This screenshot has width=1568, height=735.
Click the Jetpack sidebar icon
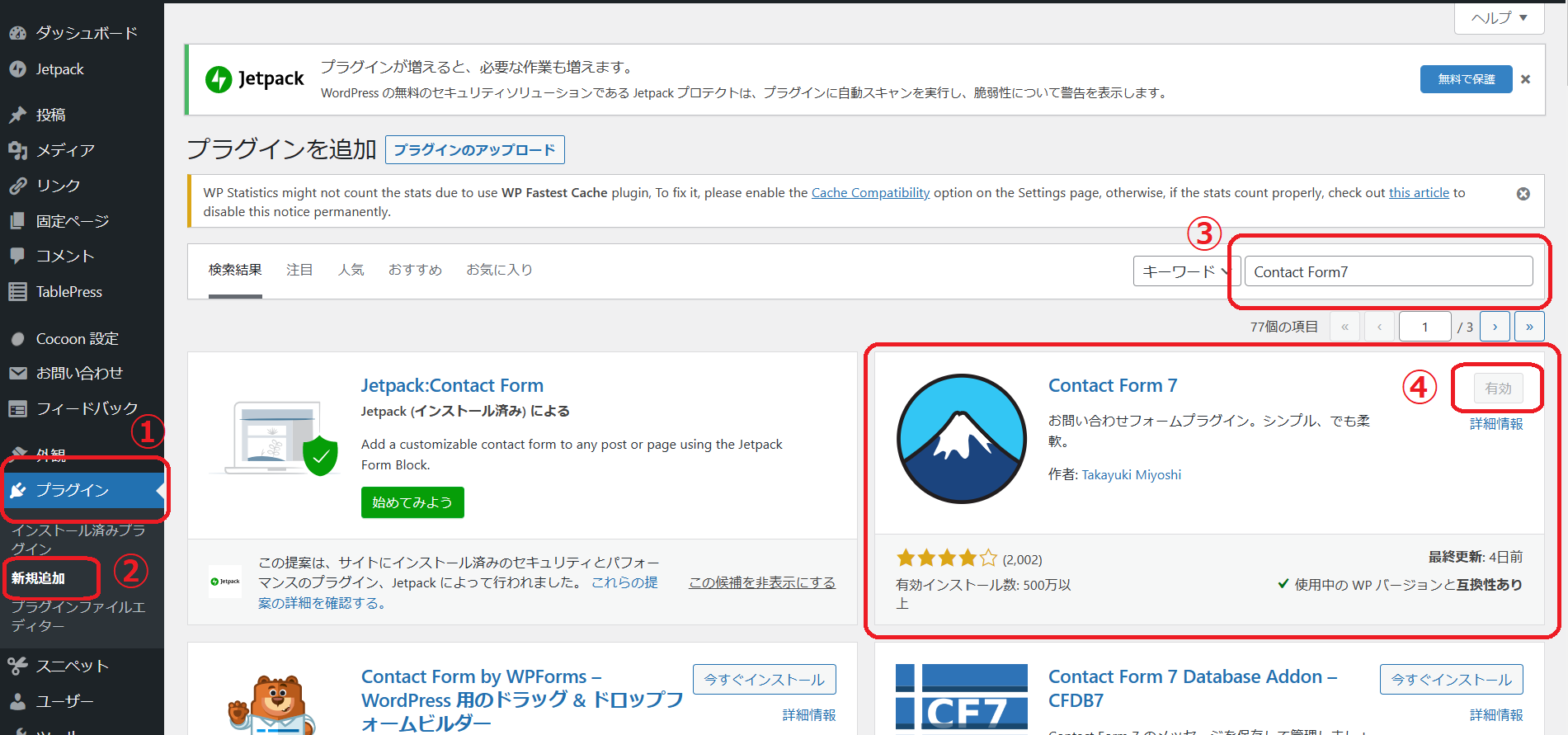point(17,69)
